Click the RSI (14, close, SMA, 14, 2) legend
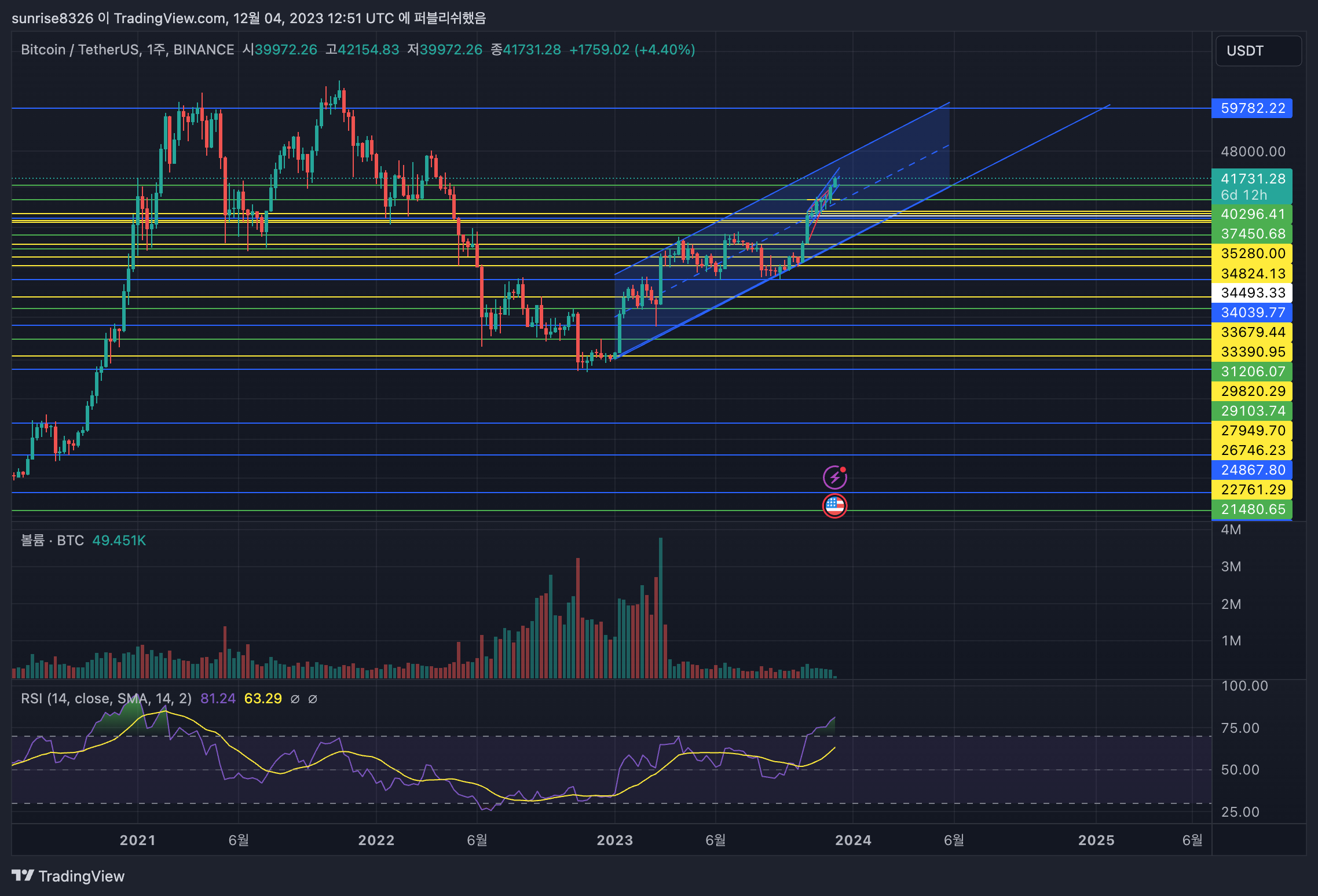This screenshot has height=896, width=1318. tap(106, 699)
